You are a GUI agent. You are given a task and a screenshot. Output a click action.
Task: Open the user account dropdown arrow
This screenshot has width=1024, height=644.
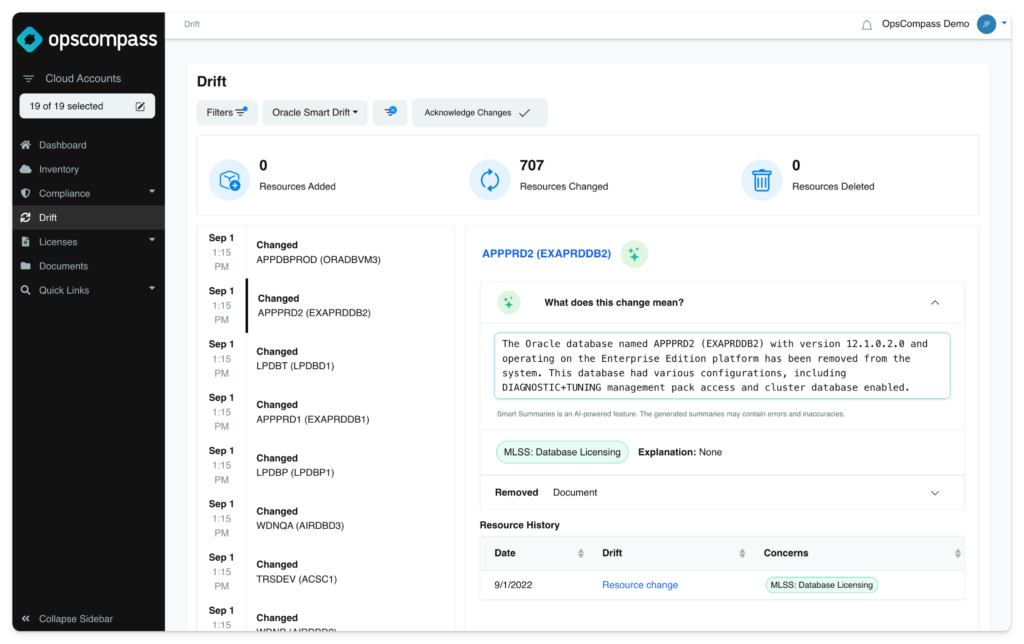1004,23
